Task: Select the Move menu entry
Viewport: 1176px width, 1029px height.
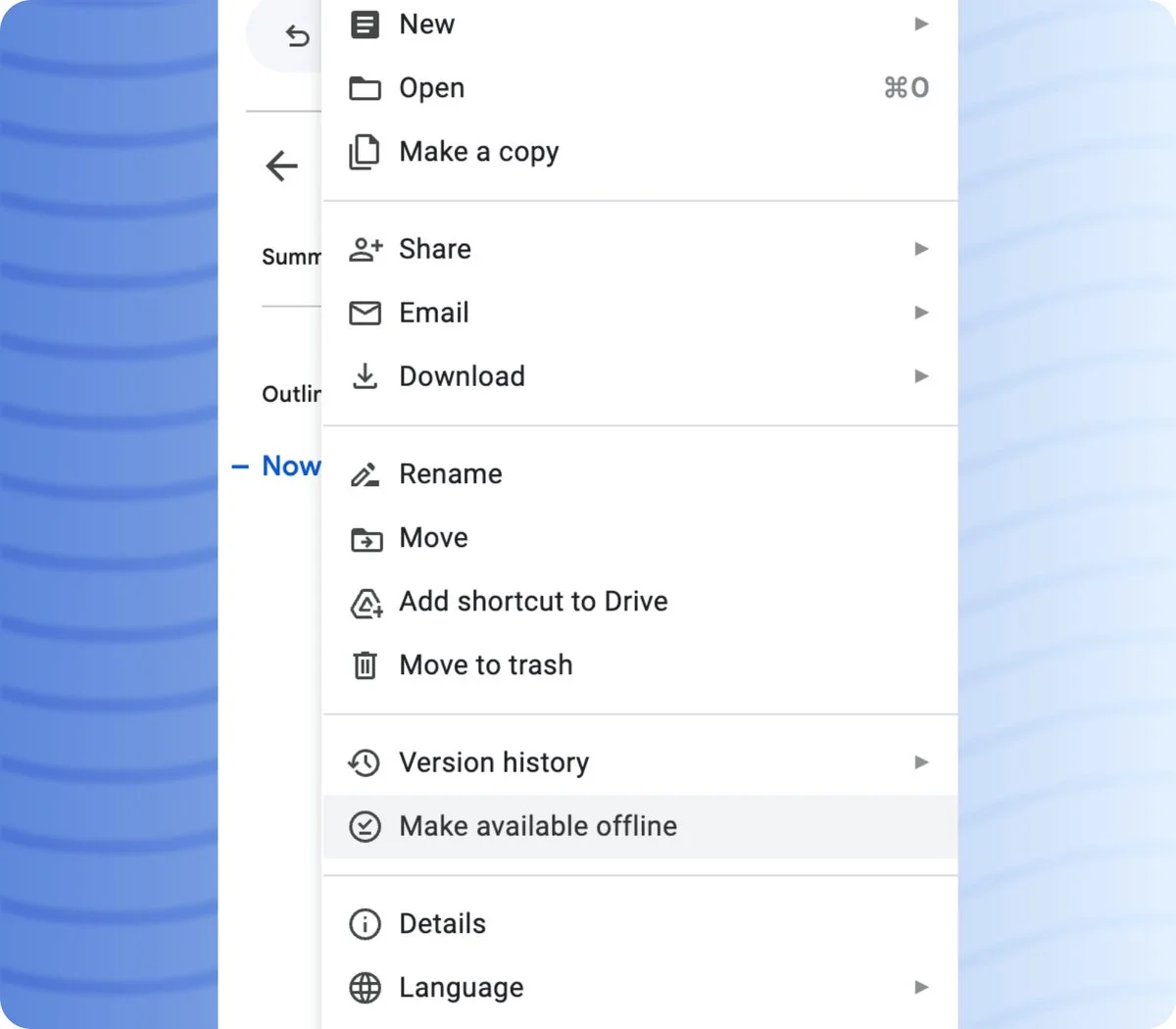Action: click(x=433, y=538)
